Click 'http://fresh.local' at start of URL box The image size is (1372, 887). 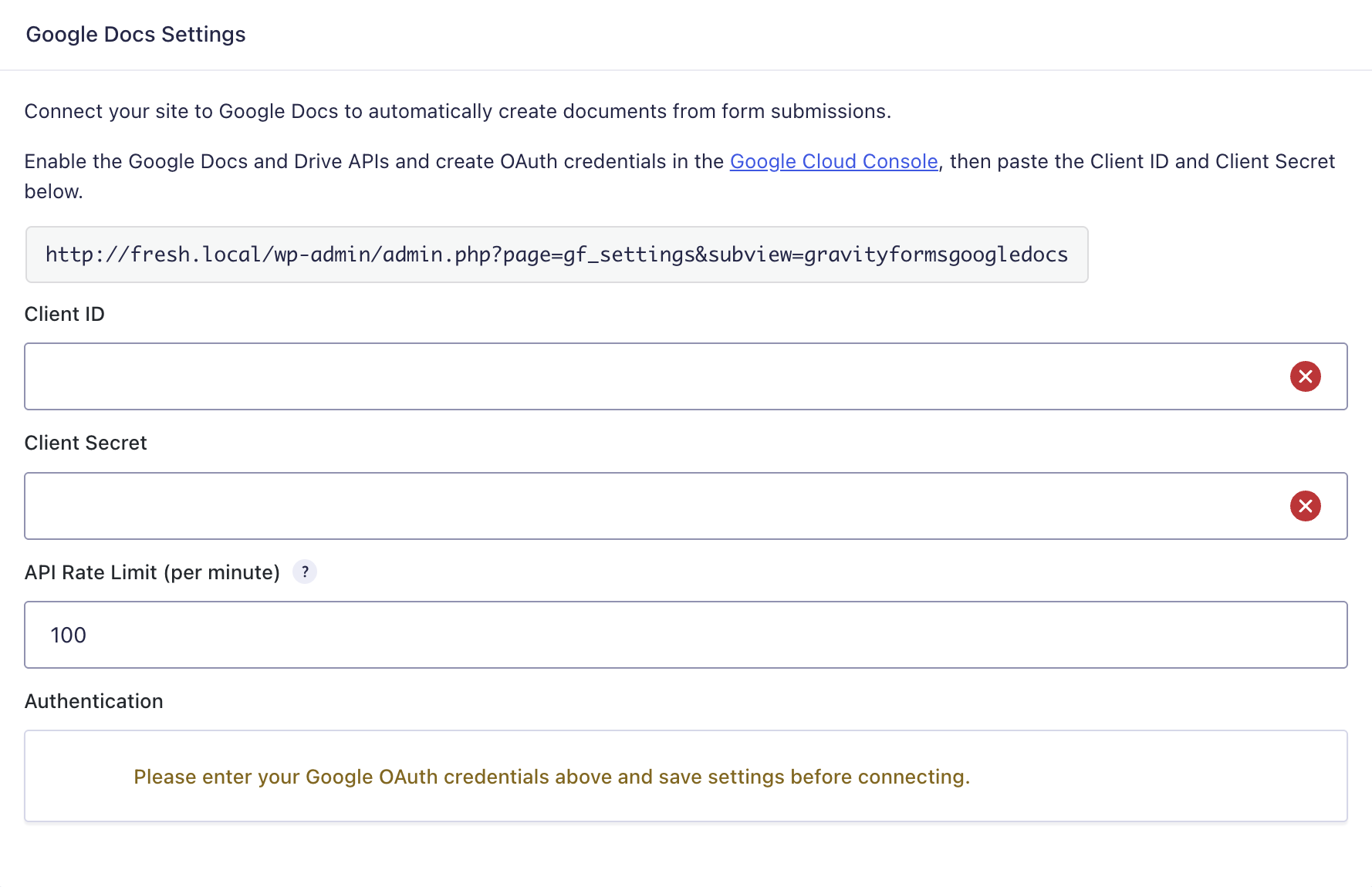(x=153, y=255)
